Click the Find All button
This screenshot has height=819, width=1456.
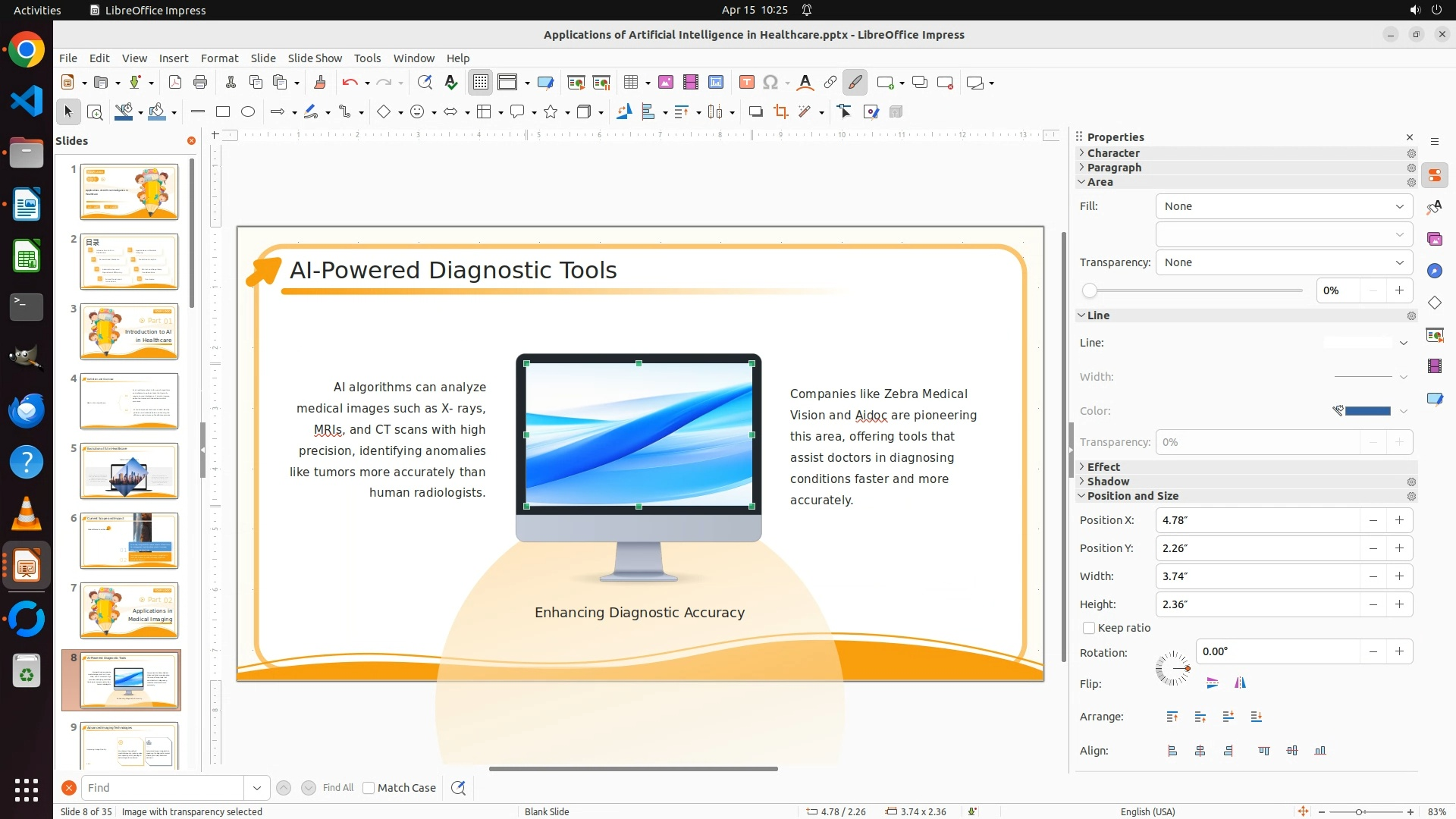pos(337,788)
